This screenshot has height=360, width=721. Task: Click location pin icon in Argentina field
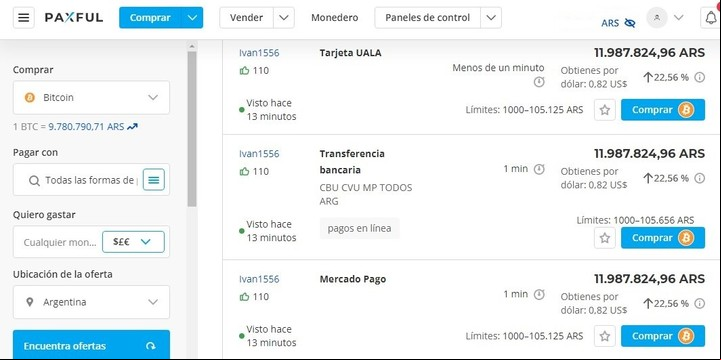coord(30,302)
